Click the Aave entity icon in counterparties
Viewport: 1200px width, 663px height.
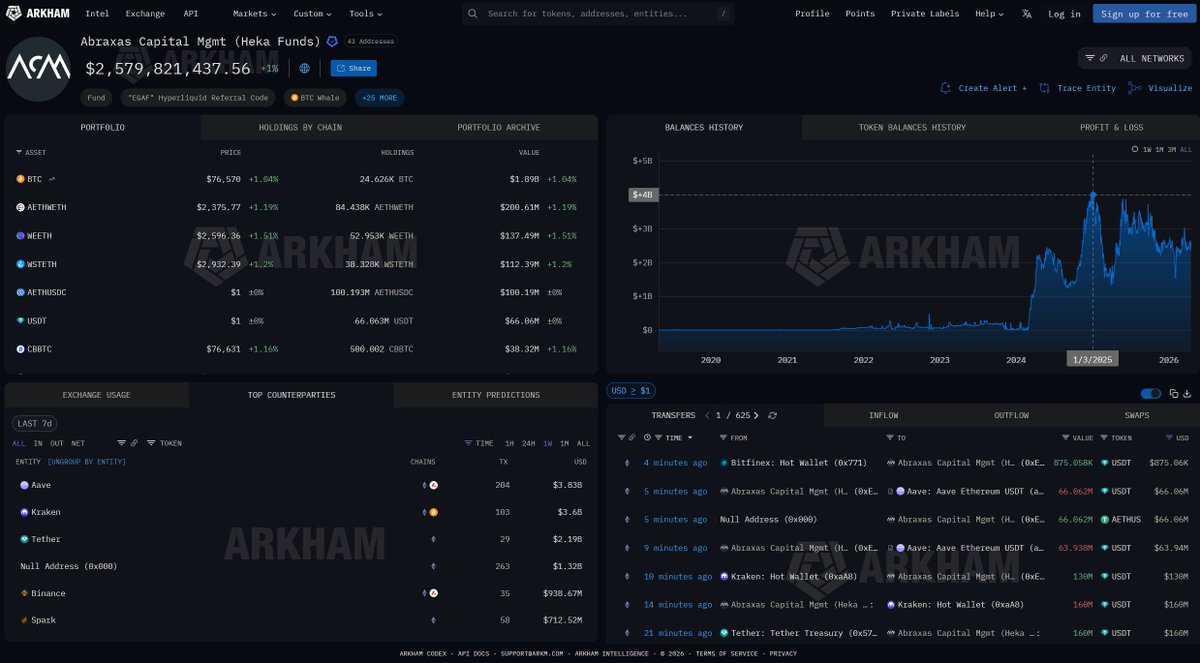pos(24,485)
